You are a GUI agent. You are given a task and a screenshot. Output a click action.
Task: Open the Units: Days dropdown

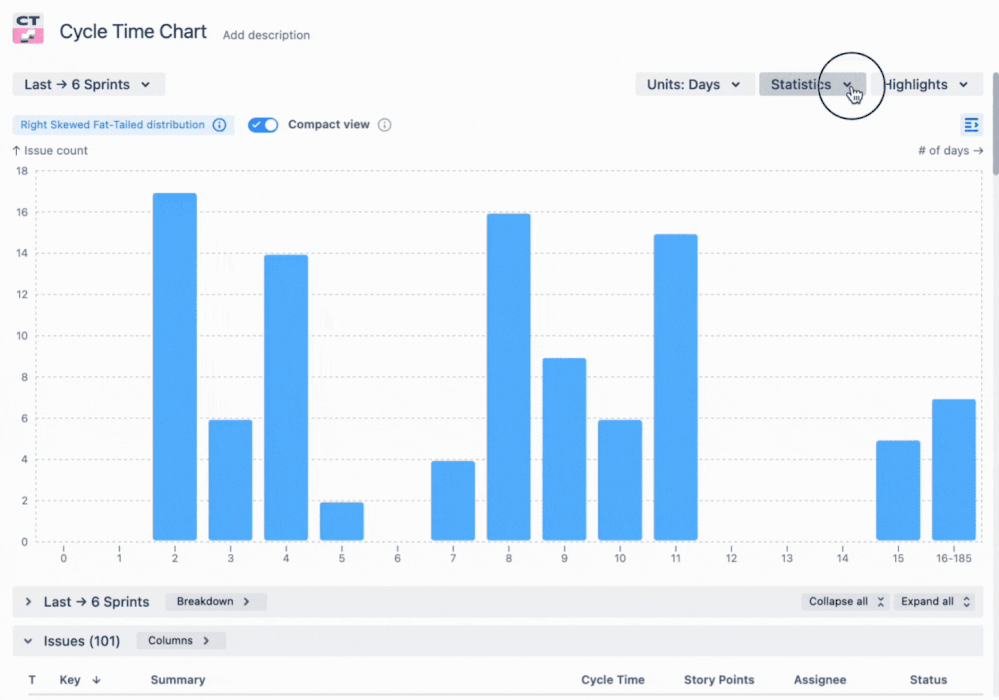(694, 84)
